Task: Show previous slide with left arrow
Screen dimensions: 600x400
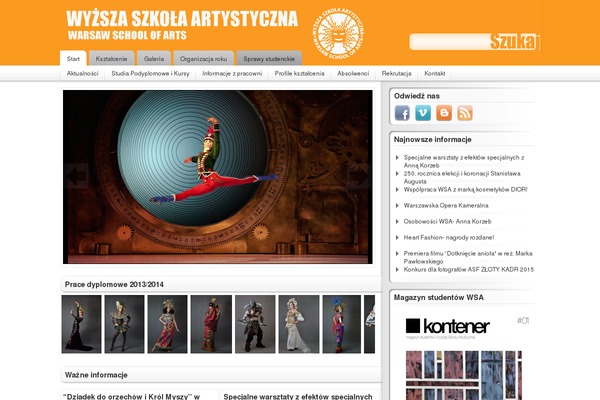Action: (x=75, y=176)
